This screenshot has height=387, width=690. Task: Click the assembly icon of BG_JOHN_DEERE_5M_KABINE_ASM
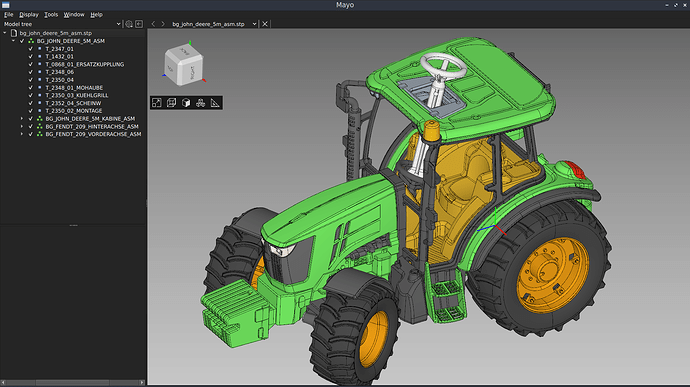point(40,118)
